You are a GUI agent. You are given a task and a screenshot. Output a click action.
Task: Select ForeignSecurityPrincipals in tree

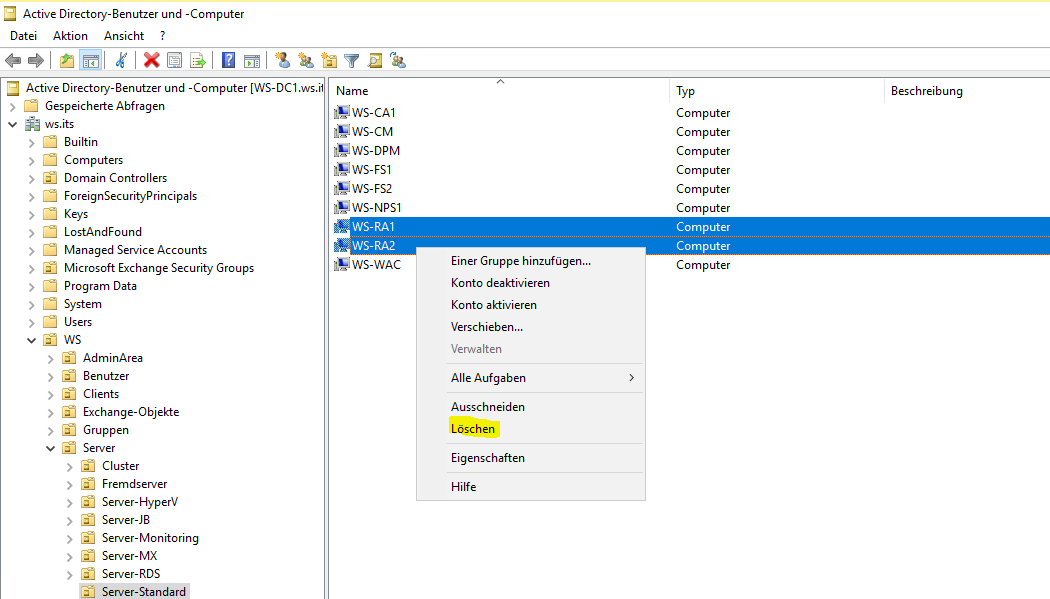131,196
